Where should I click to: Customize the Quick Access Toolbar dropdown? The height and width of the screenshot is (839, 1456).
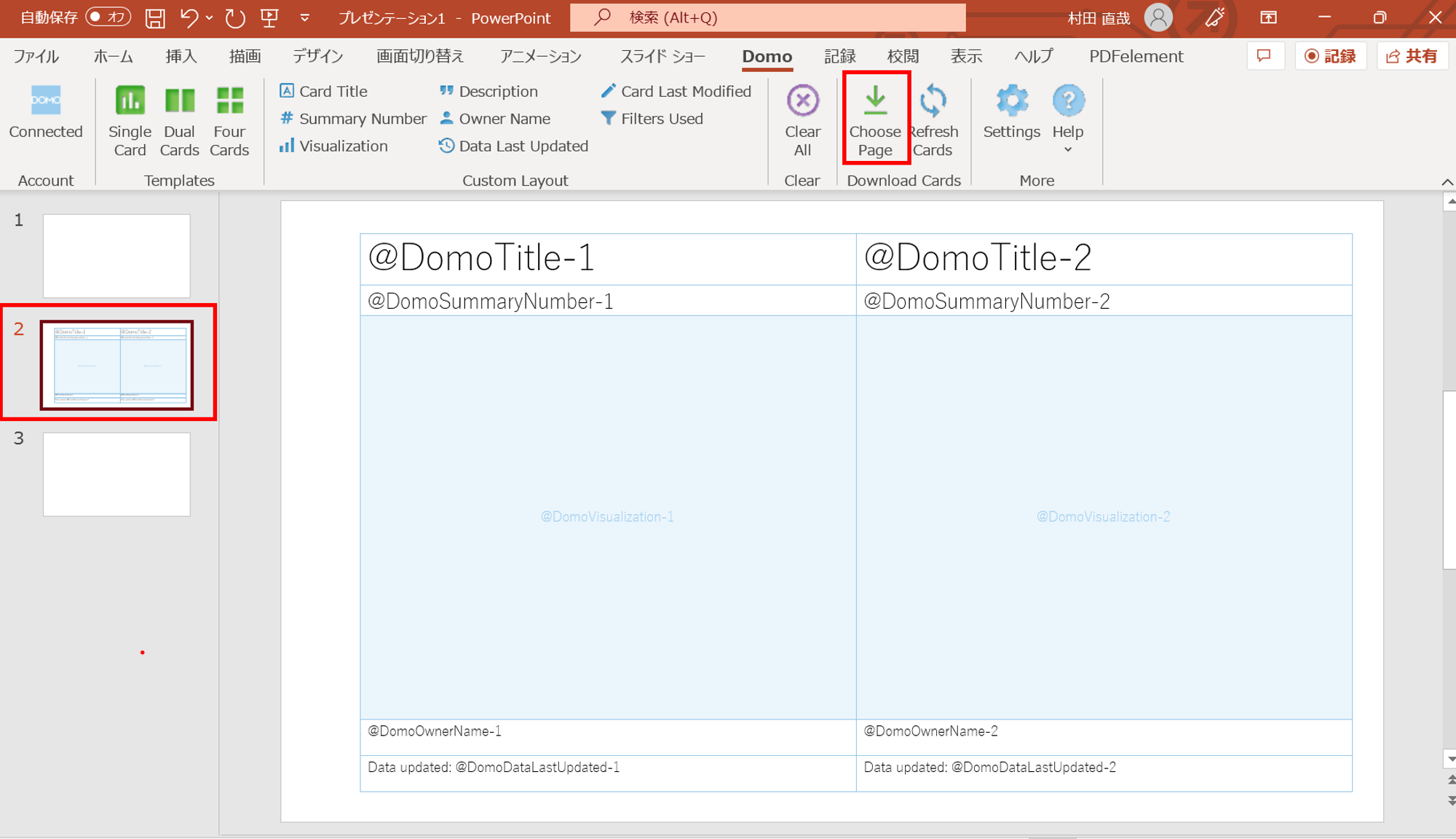[x=304, y=17]
